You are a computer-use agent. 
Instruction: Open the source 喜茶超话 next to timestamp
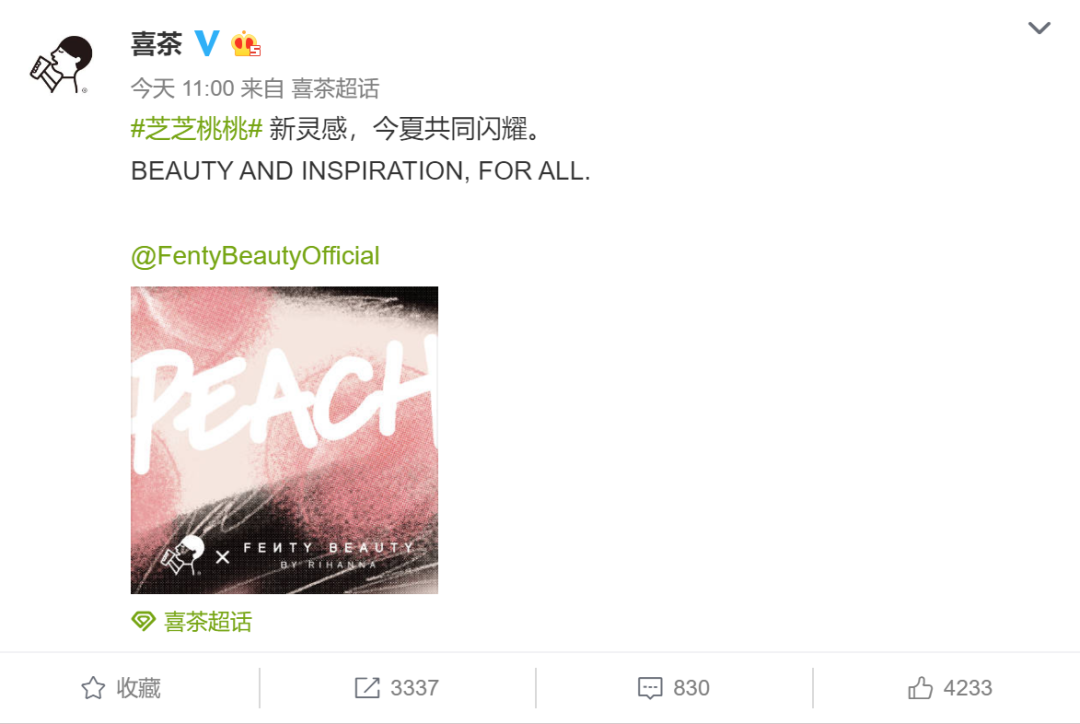(335, 88)
